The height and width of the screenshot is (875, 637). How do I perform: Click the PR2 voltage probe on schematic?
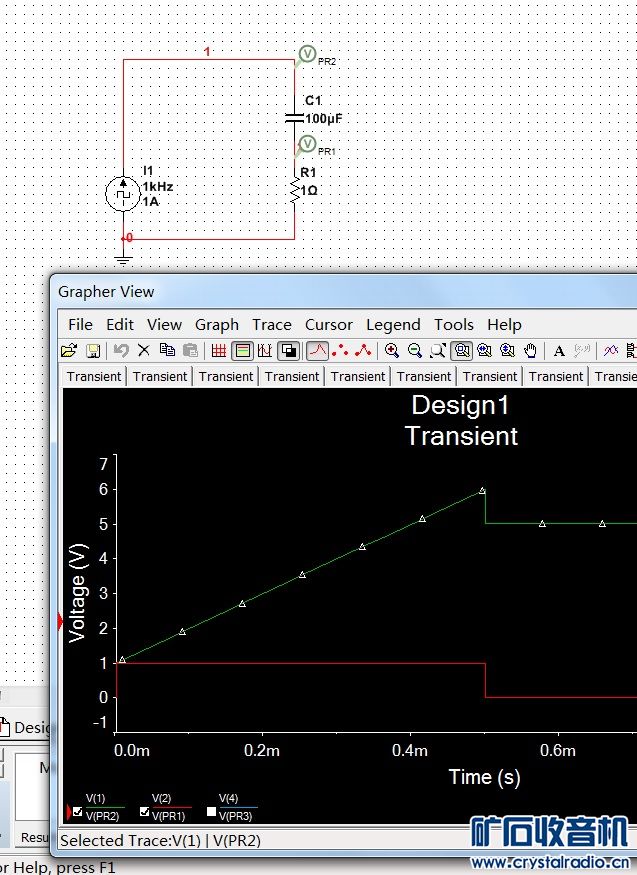click(x=307, y=54)
